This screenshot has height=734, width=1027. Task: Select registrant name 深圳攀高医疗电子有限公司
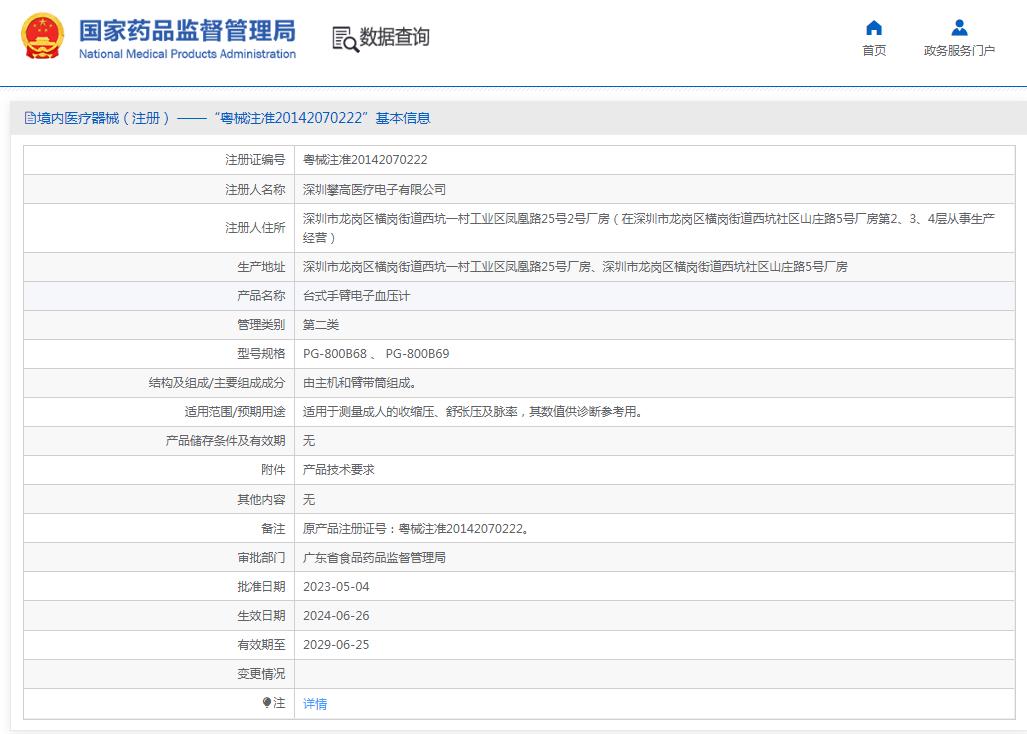click(x=374, y=189)
